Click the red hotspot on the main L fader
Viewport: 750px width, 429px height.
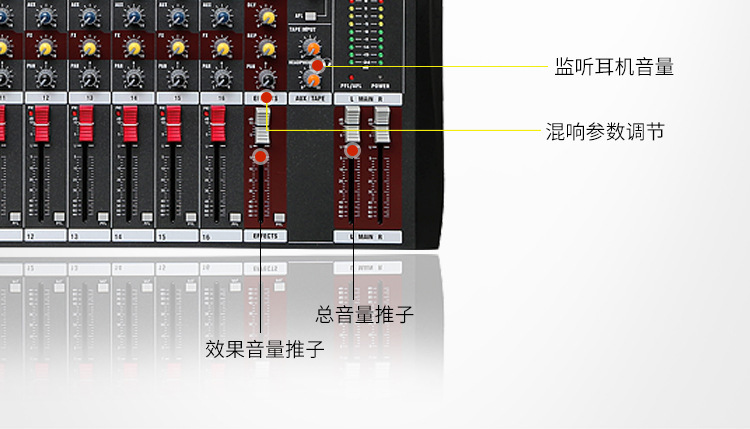353,151
